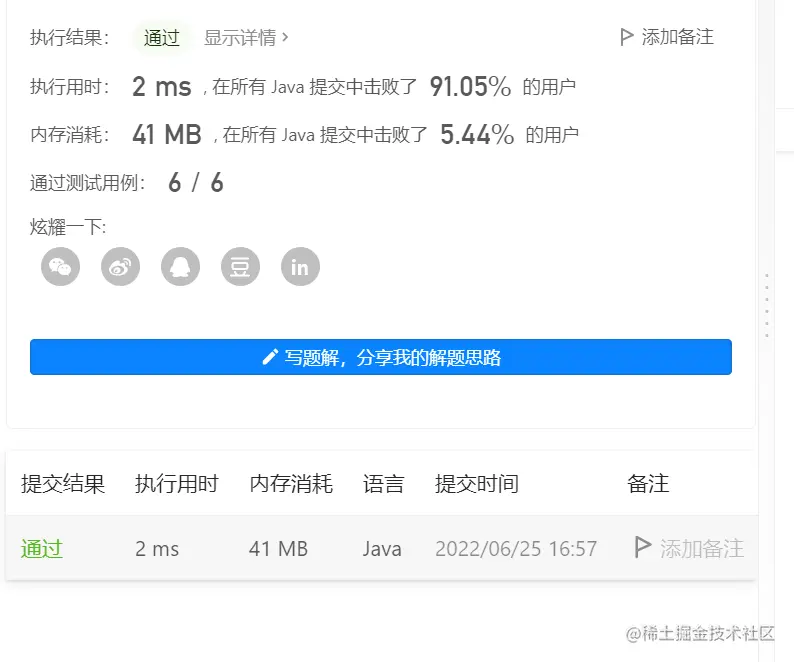The height and width of the screenshot is (662, 794).
Task: Click the 2022/06/25 16:57 timestamp
Action: point(516,549)
